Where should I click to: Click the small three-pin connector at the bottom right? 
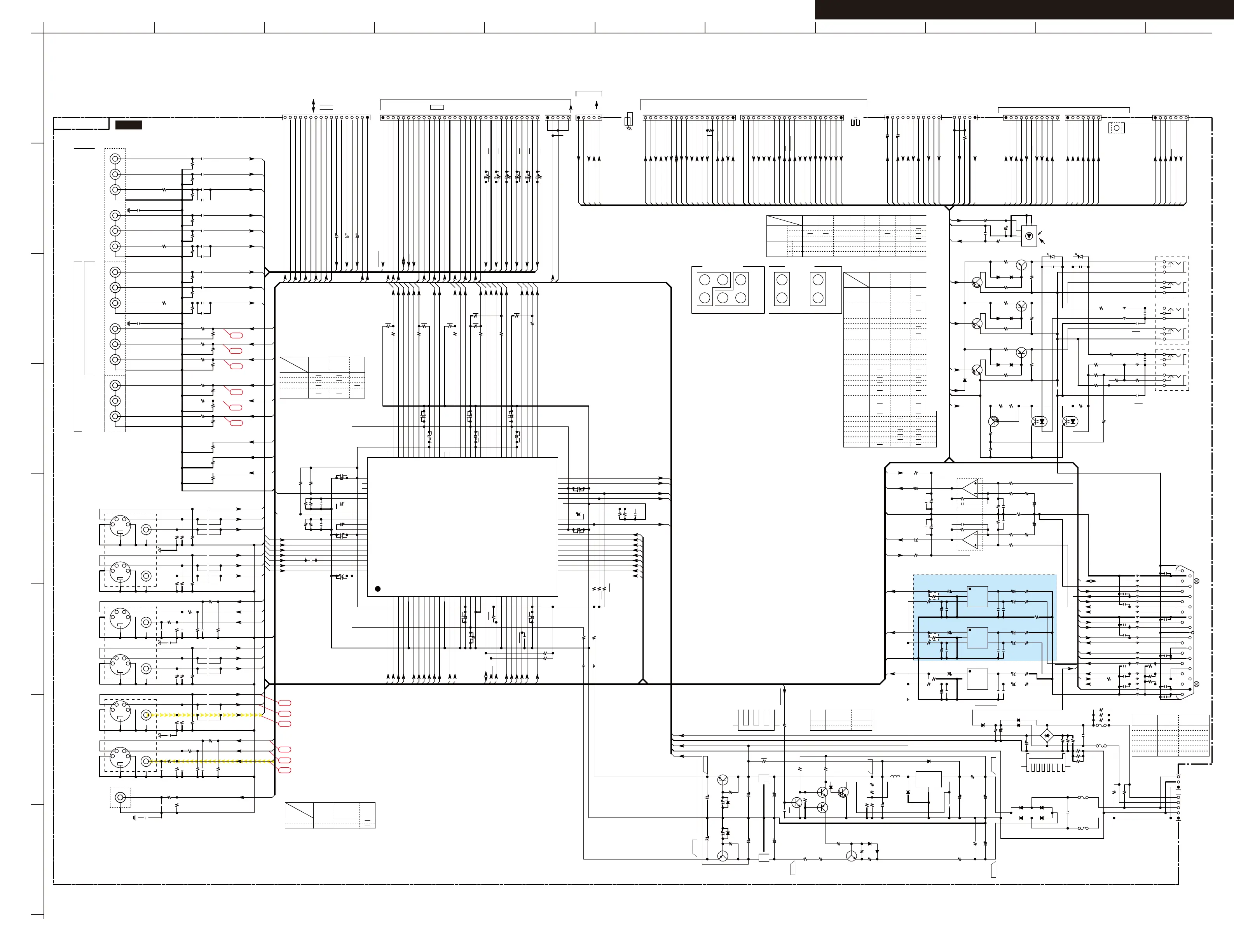[x=1178, y=781]
